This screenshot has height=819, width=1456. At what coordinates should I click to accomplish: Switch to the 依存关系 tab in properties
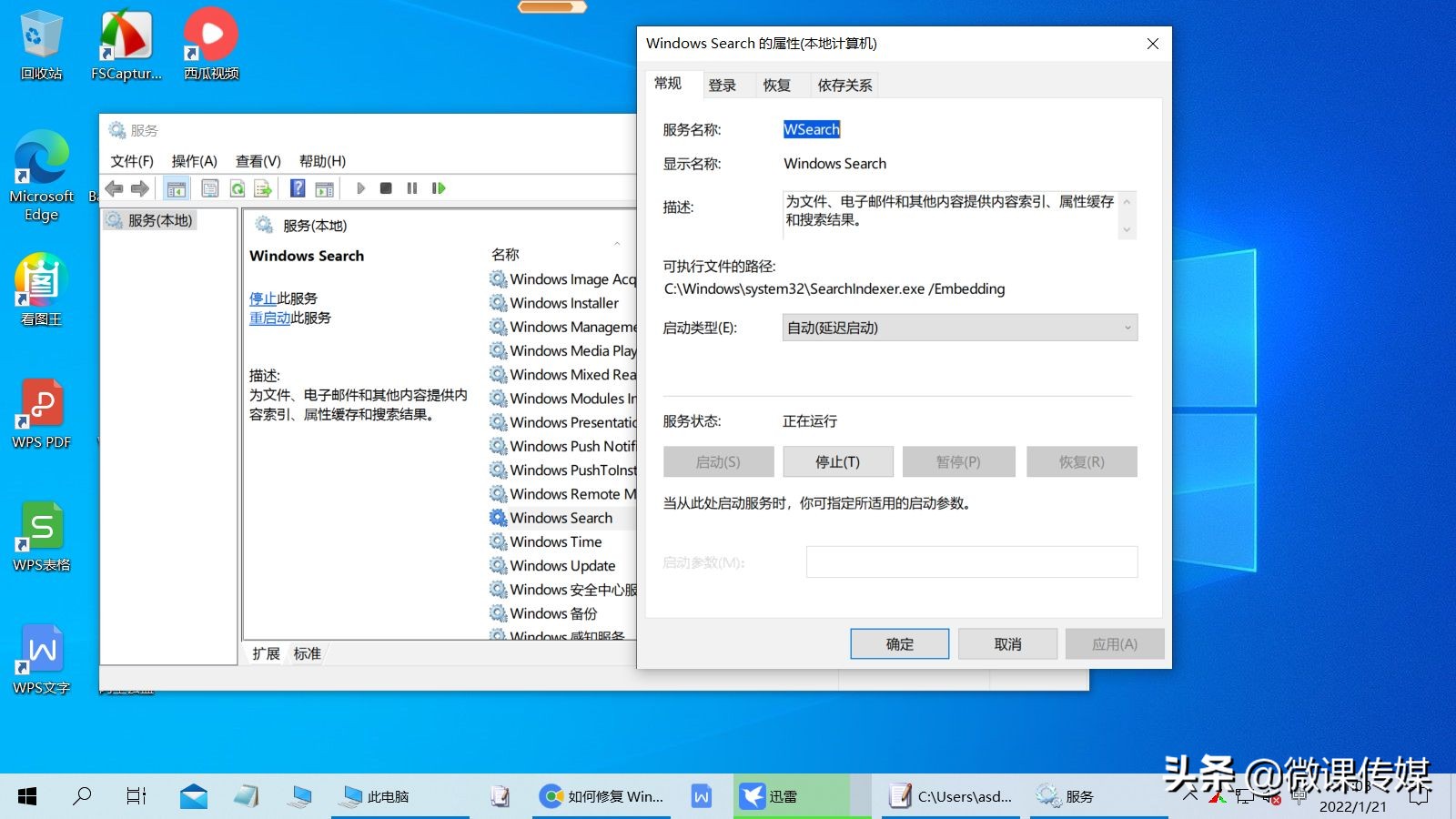844,86
